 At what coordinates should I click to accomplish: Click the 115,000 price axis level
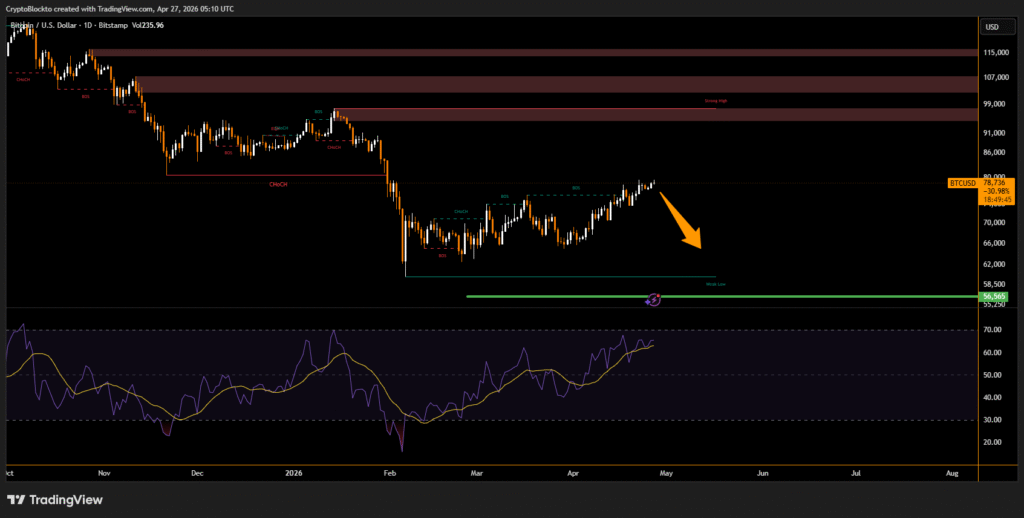[x=996, y=52]
